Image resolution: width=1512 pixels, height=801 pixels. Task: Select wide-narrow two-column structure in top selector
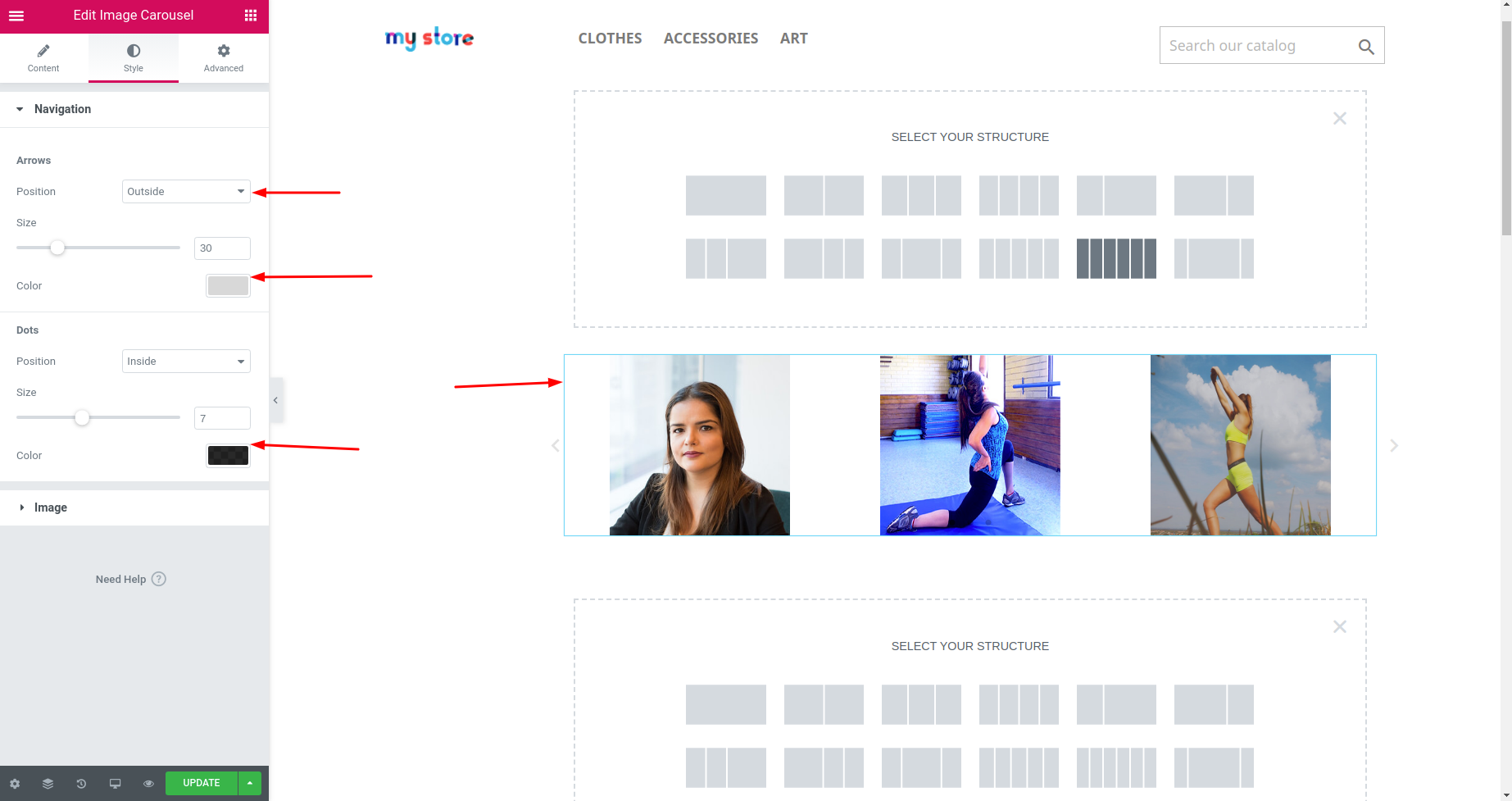[x=1214, y=195]
